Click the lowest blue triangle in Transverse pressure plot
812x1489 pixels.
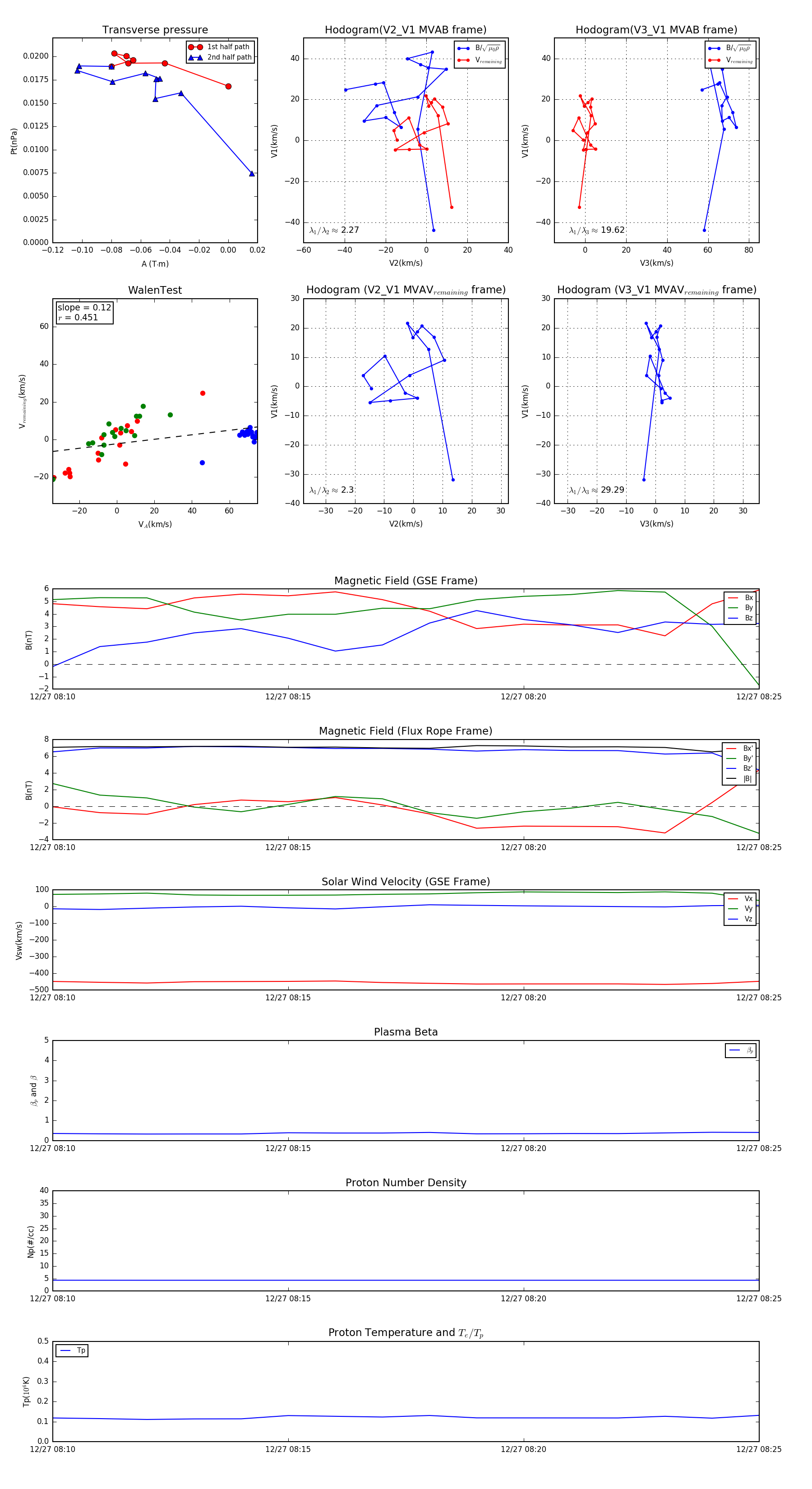pyautogui.click(x=251, y=173)
